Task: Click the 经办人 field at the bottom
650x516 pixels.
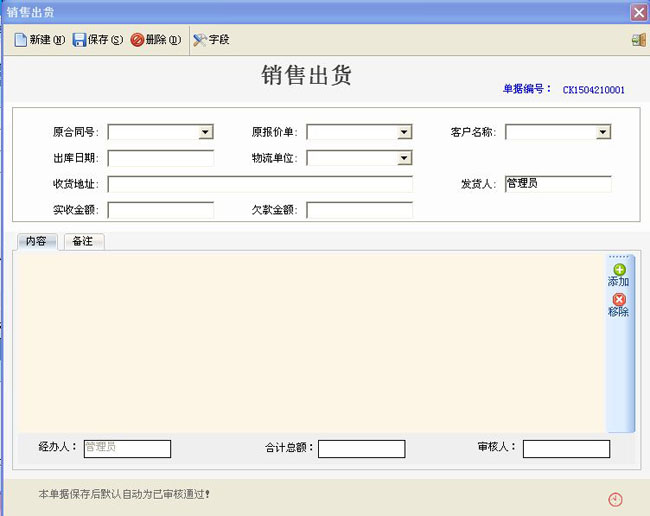Action: click(x=127, y=449)
